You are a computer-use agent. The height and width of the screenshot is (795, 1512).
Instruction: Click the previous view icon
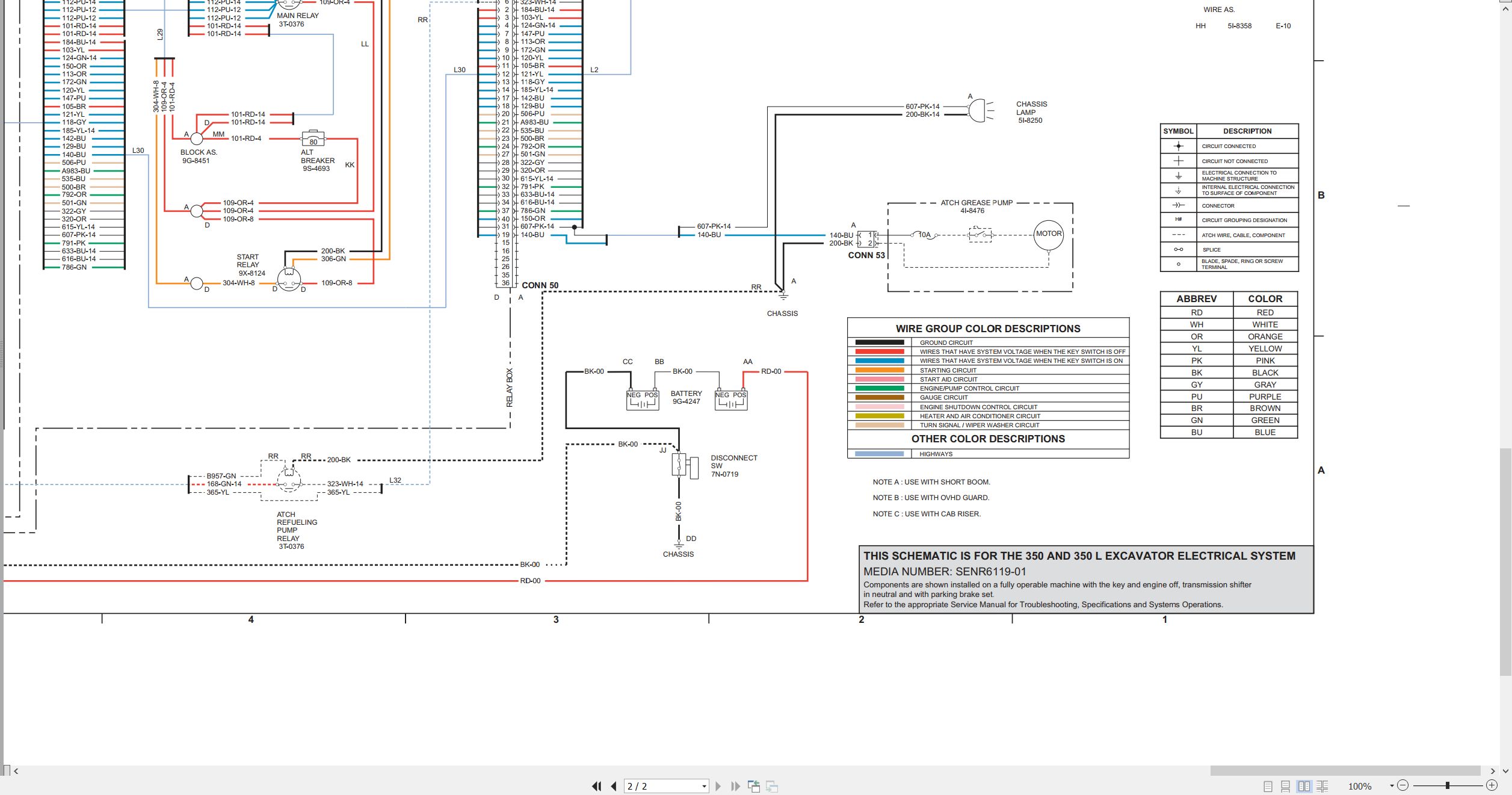[x=754, y=786]
